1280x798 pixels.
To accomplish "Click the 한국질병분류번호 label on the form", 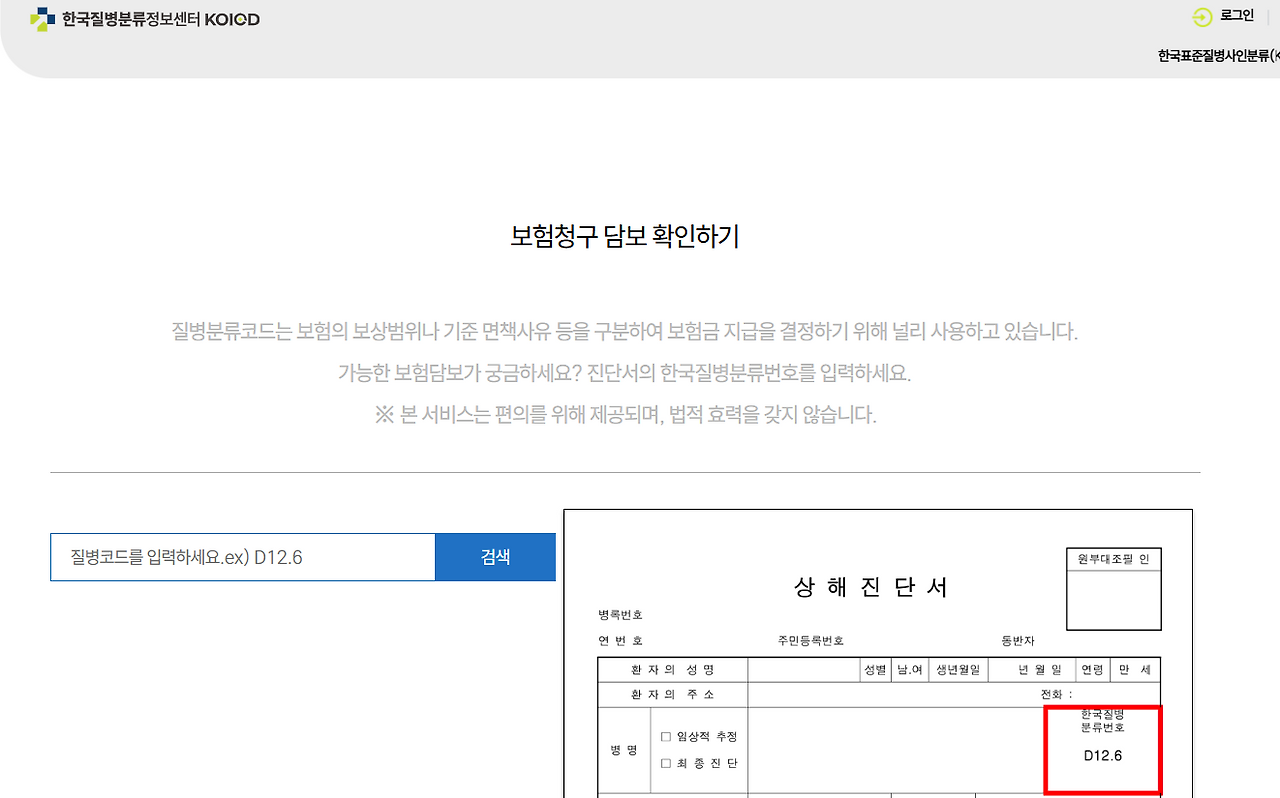I will coord(1102,721).
